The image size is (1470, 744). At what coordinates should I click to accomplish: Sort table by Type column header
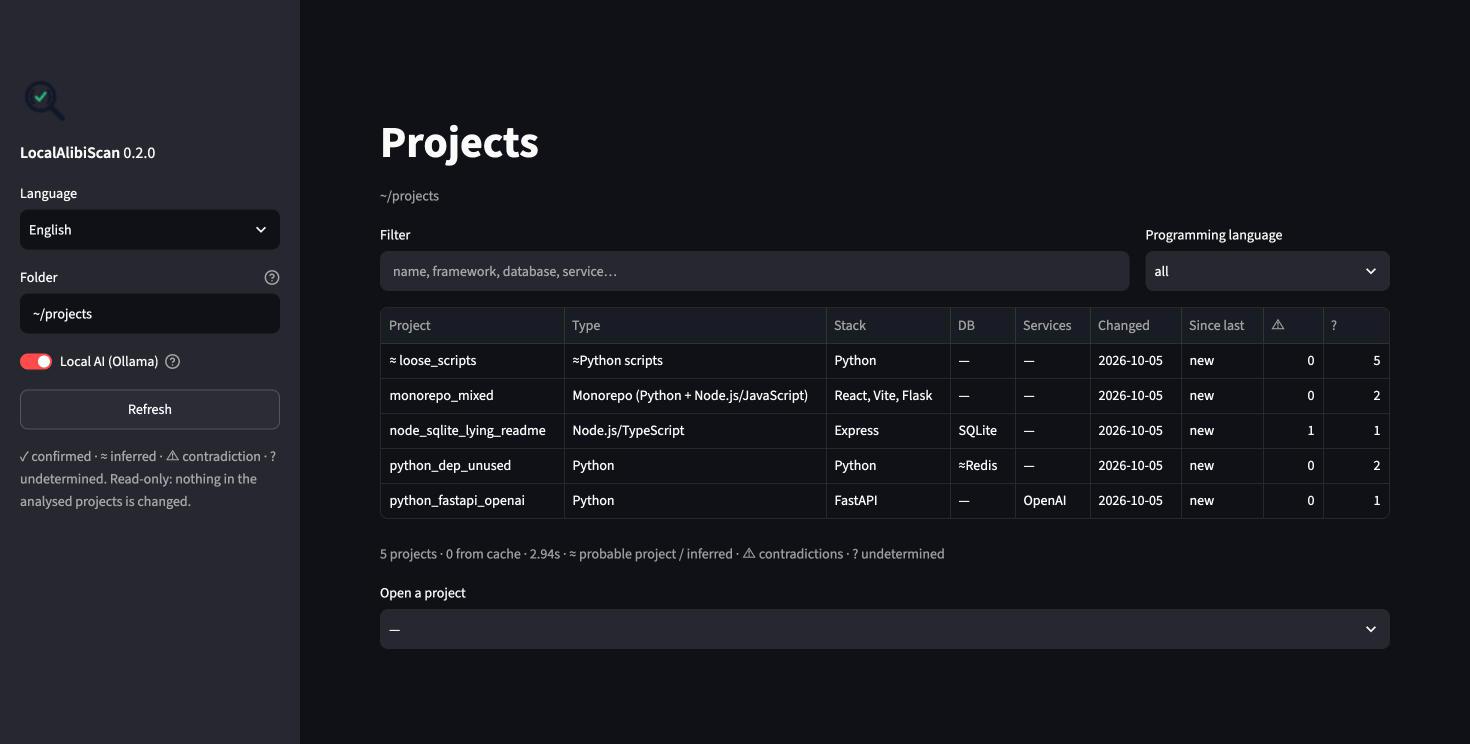point(695,326)
